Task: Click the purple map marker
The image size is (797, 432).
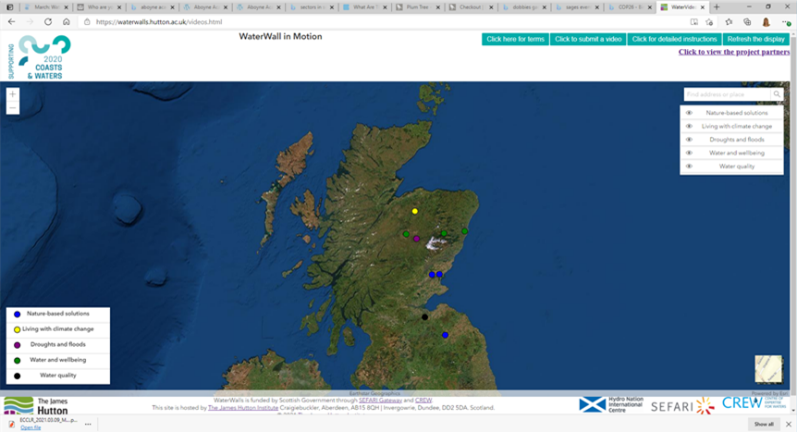Action: [417, 239]
